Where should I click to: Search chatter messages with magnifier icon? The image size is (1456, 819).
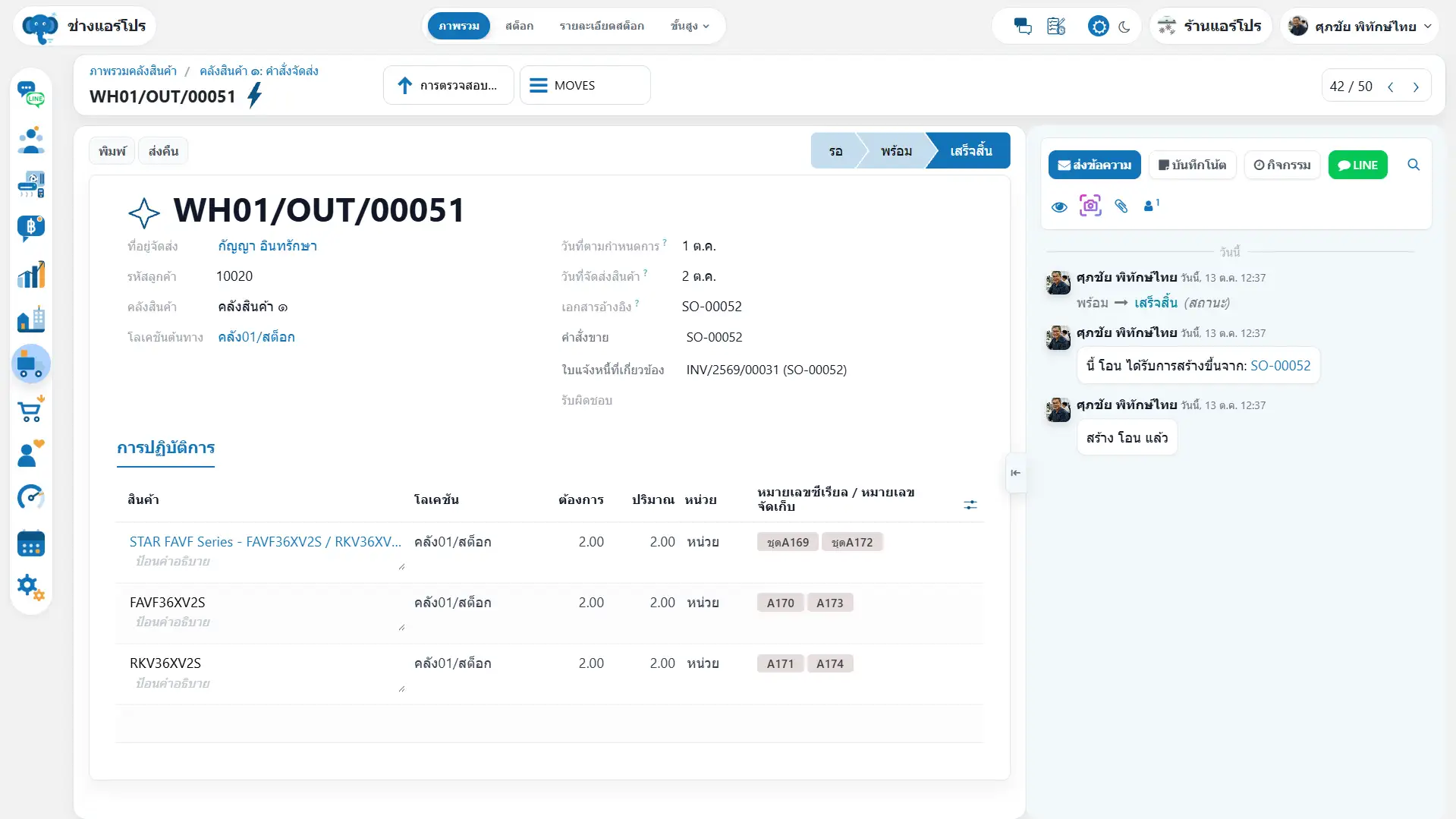click(x=1414, y=165)
